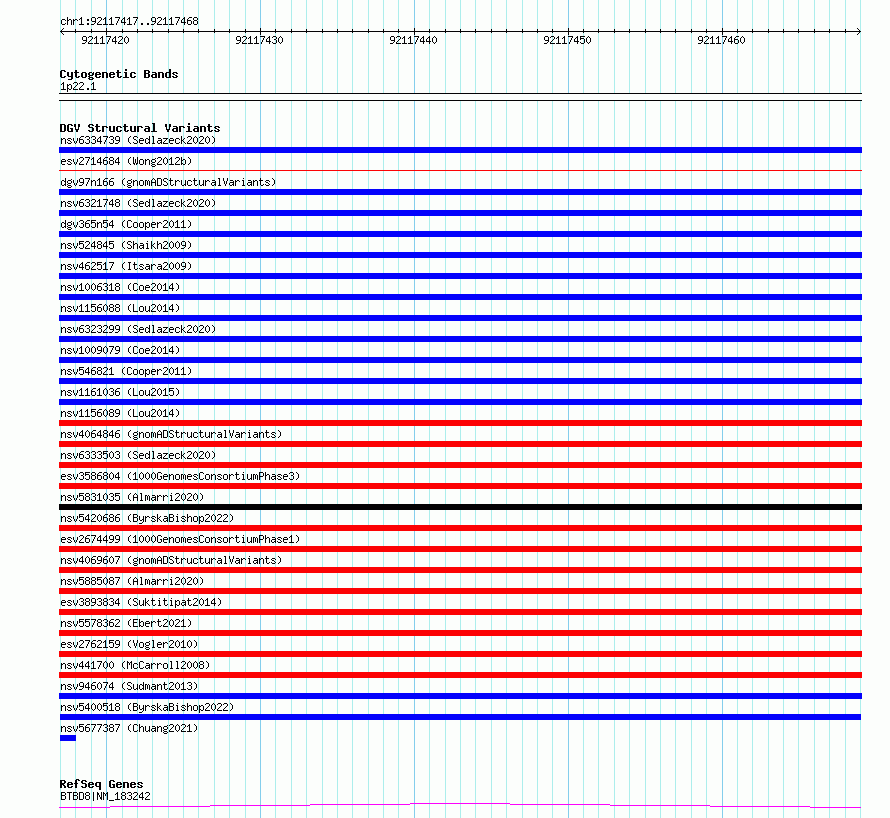Click ruler position label 92117430
This screenshot has width=890, height=818.
(259, 40)
